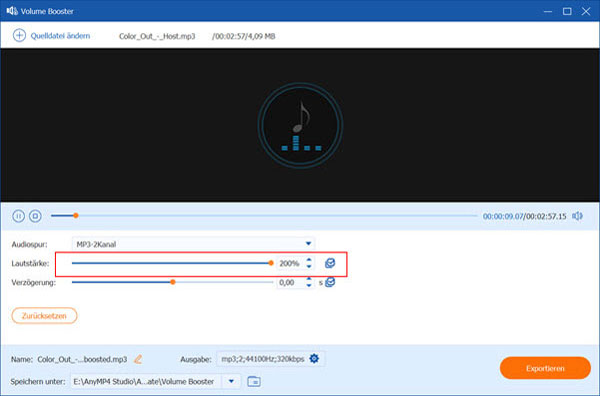Stop the audio playback
600x396 pixels.
(35, 216)
